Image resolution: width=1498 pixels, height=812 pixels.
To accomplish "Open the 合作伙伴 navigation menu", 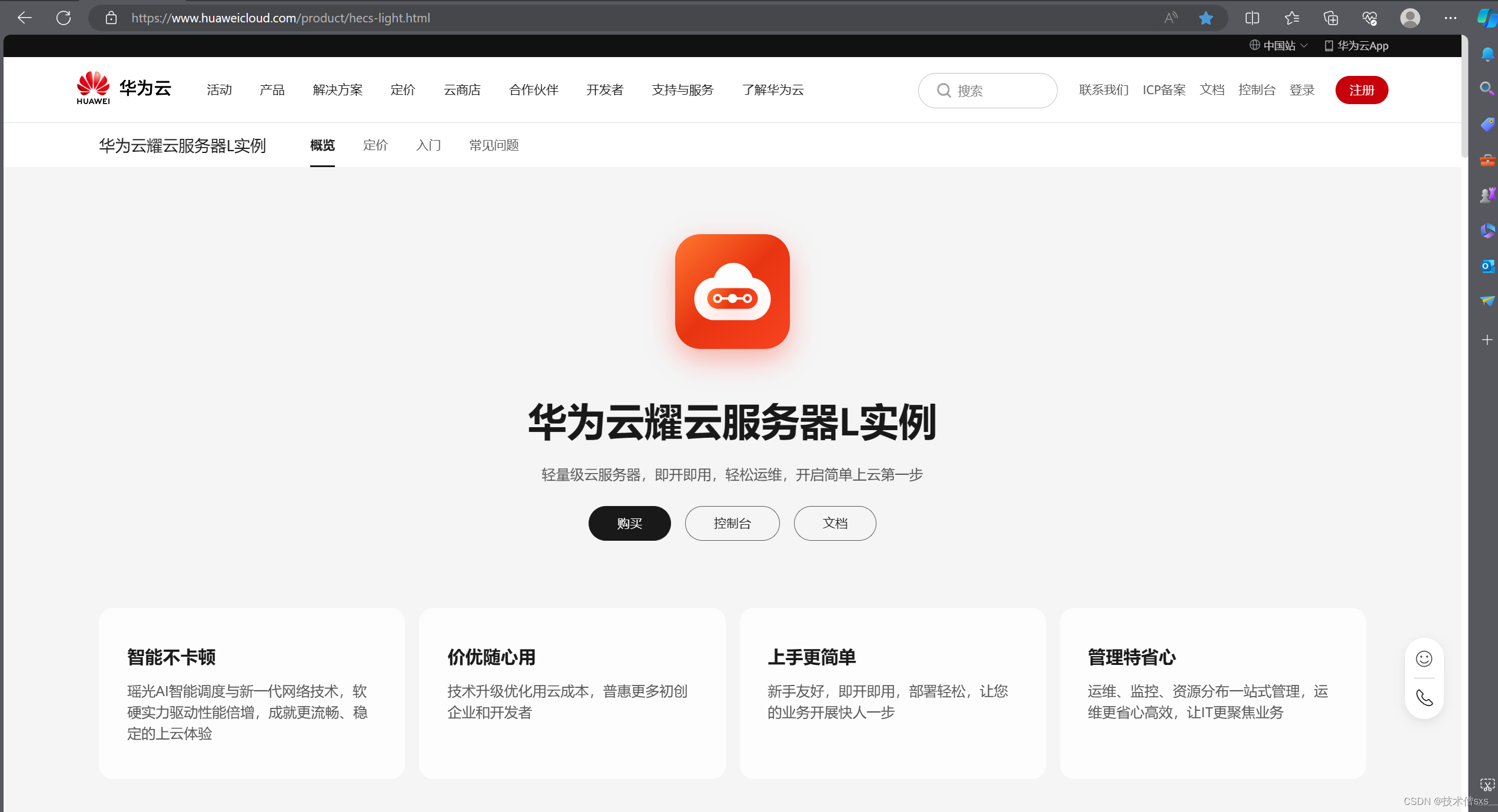I will coord(534,89).
